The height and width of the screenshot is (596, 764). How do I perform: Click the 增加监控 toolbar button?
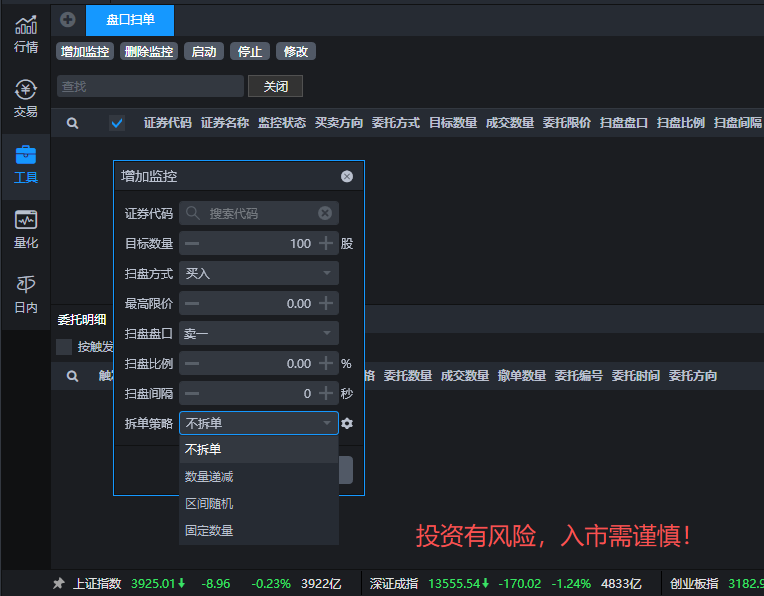(x=85, y=51)
